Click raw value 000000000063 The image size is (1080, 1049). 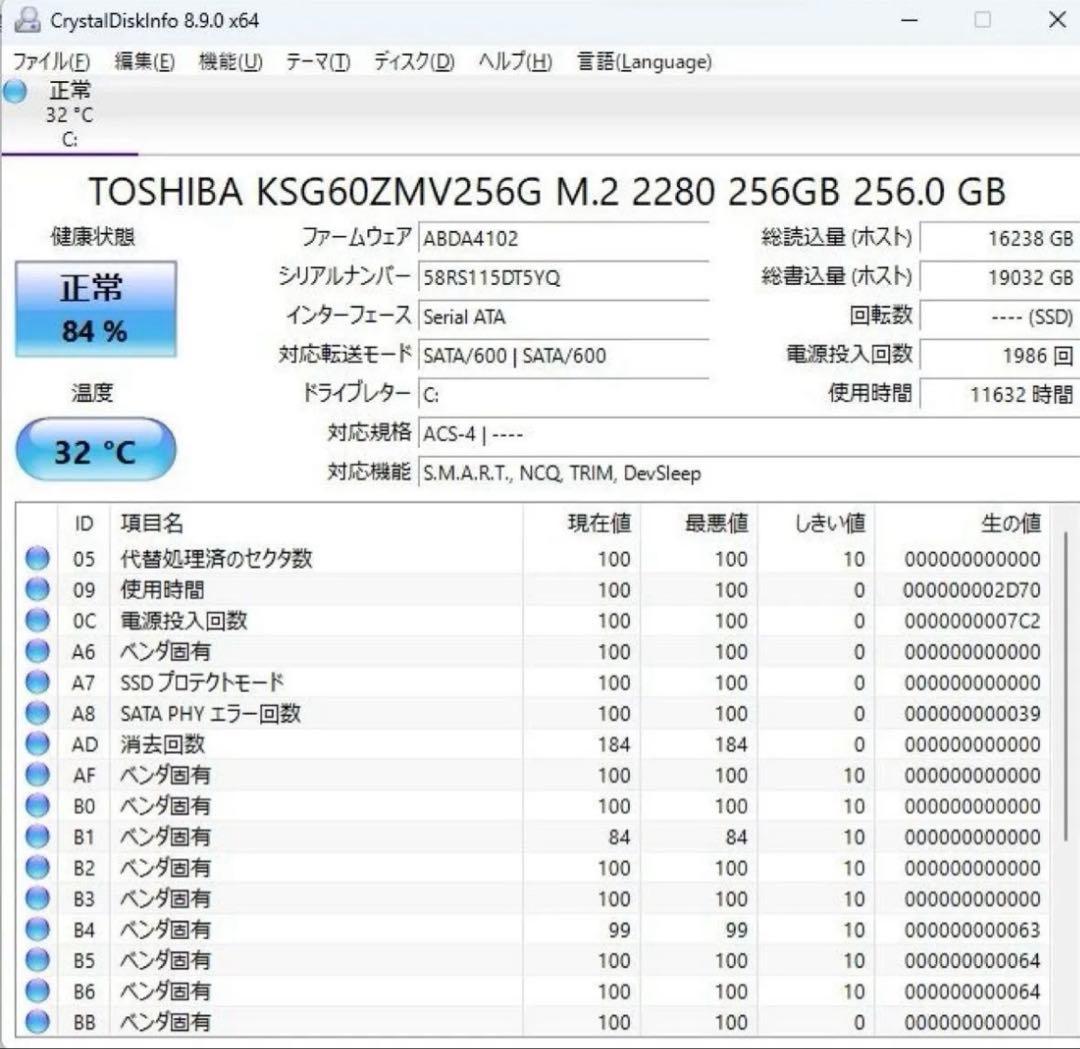972,930
